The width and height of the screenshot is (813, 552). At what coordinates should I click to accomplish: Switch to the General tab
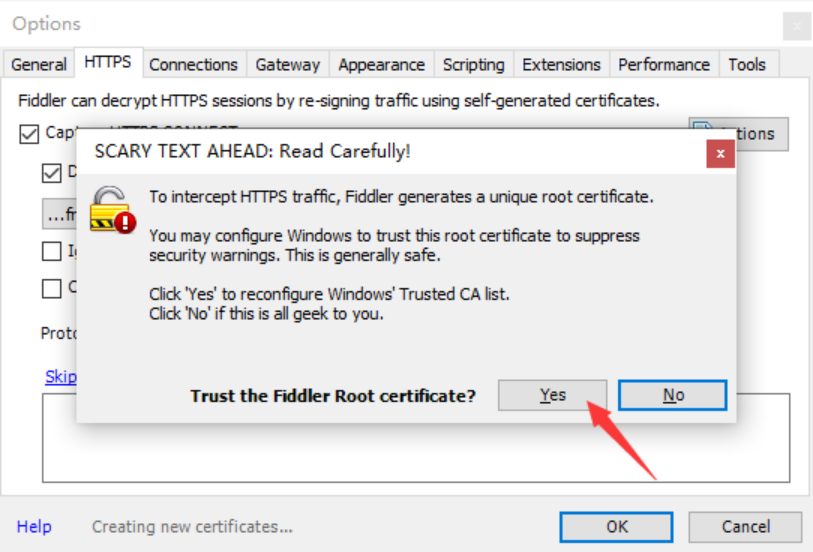point(38,64)
